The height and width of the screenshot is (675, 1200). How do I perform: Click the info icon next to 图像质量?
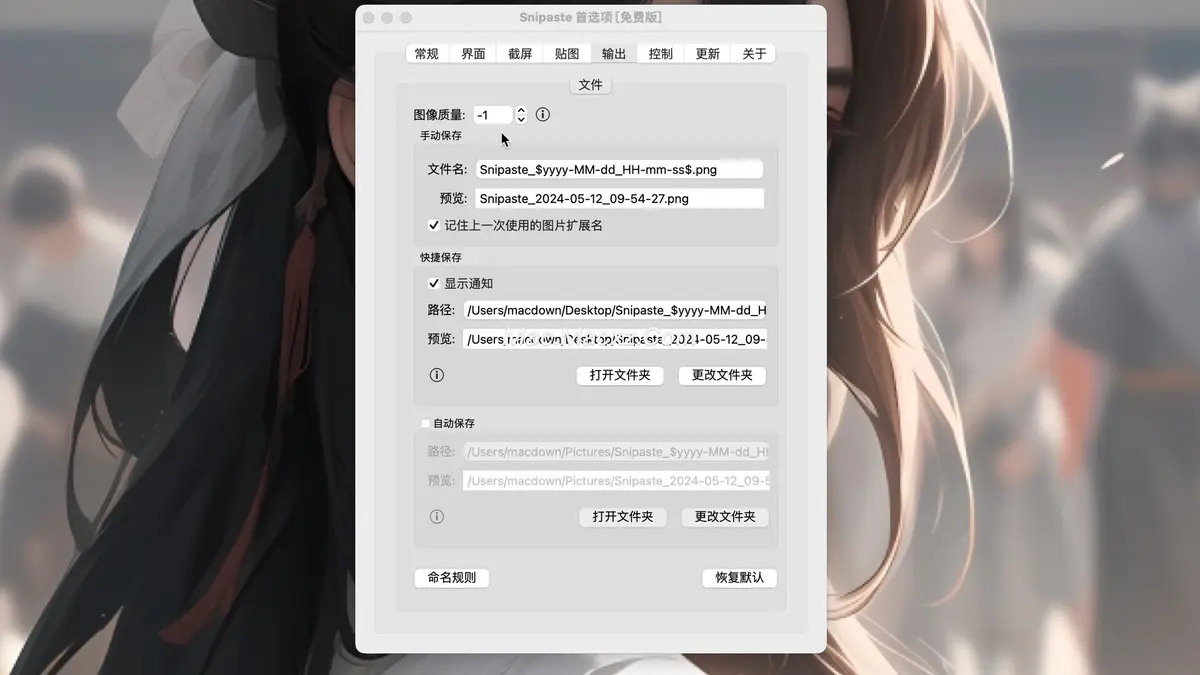coord(543,114)
